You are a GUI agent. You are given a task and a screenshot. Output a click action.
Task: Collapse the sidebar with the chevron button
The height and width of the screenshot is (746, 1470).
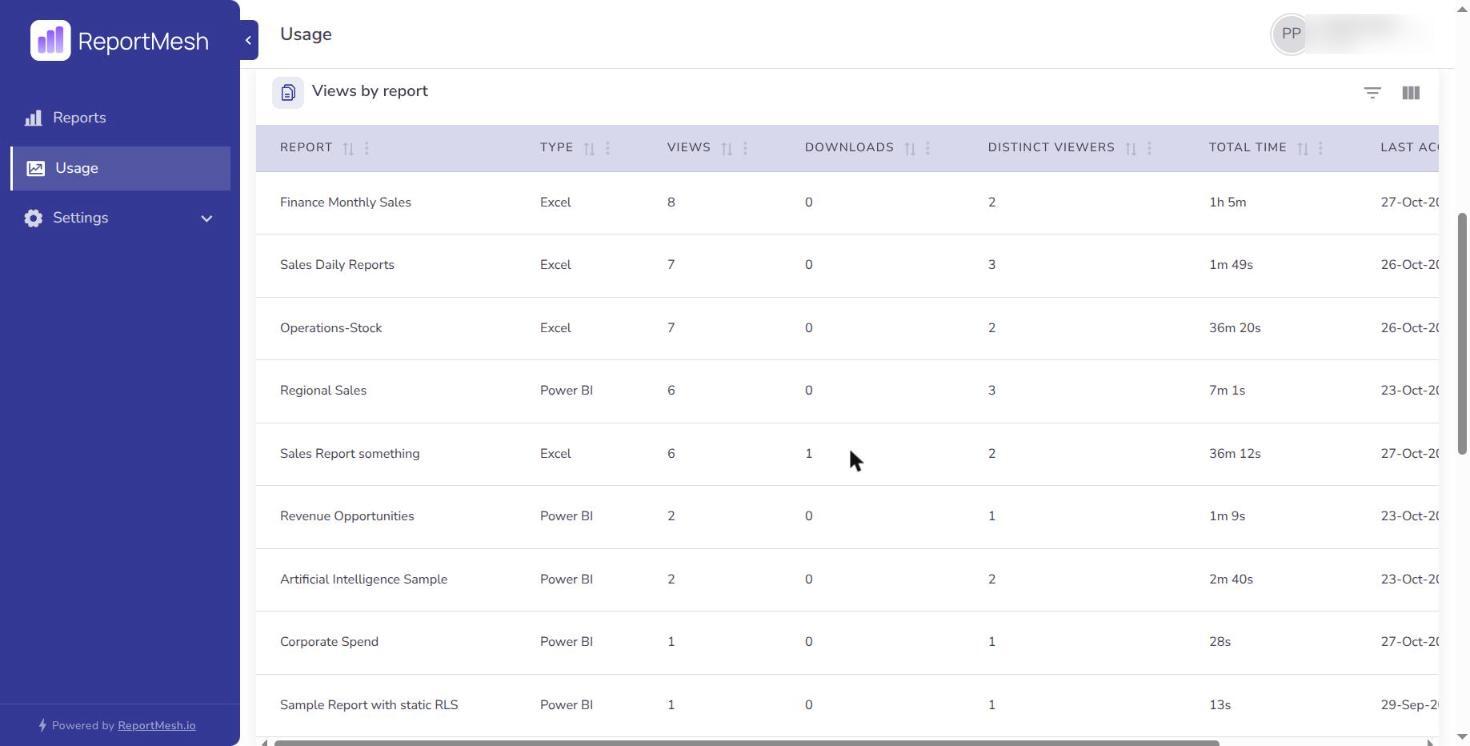(x=248, y=40)
